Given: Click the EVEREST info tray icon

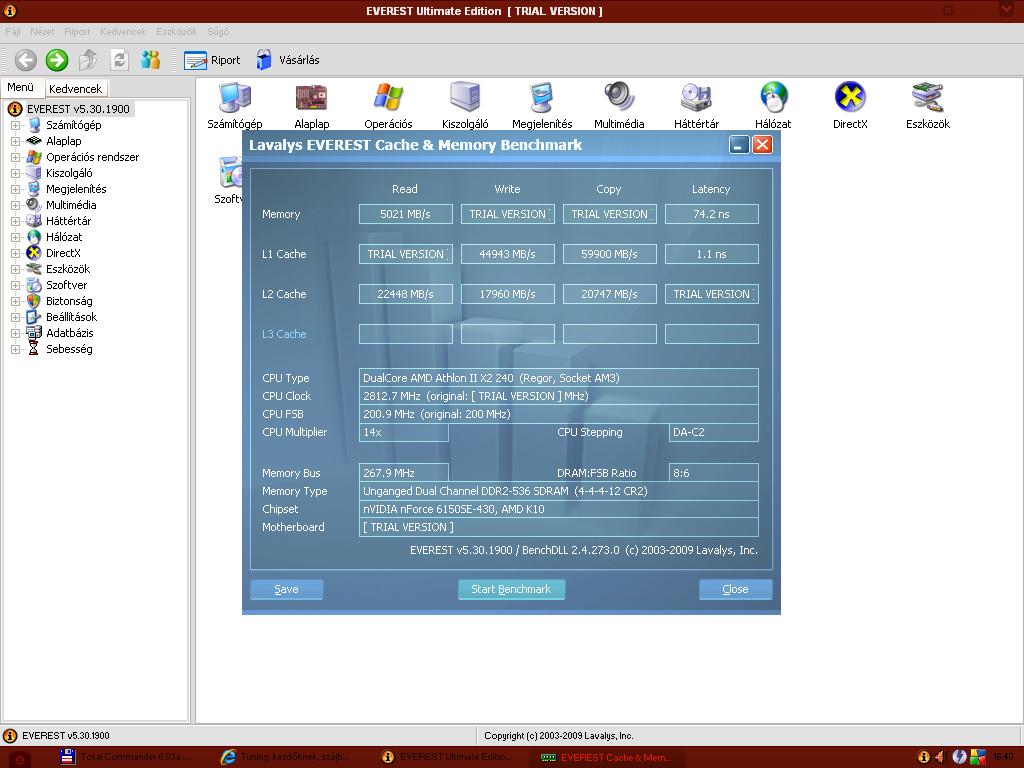Looking at the screenshot, I should (923, 757).
